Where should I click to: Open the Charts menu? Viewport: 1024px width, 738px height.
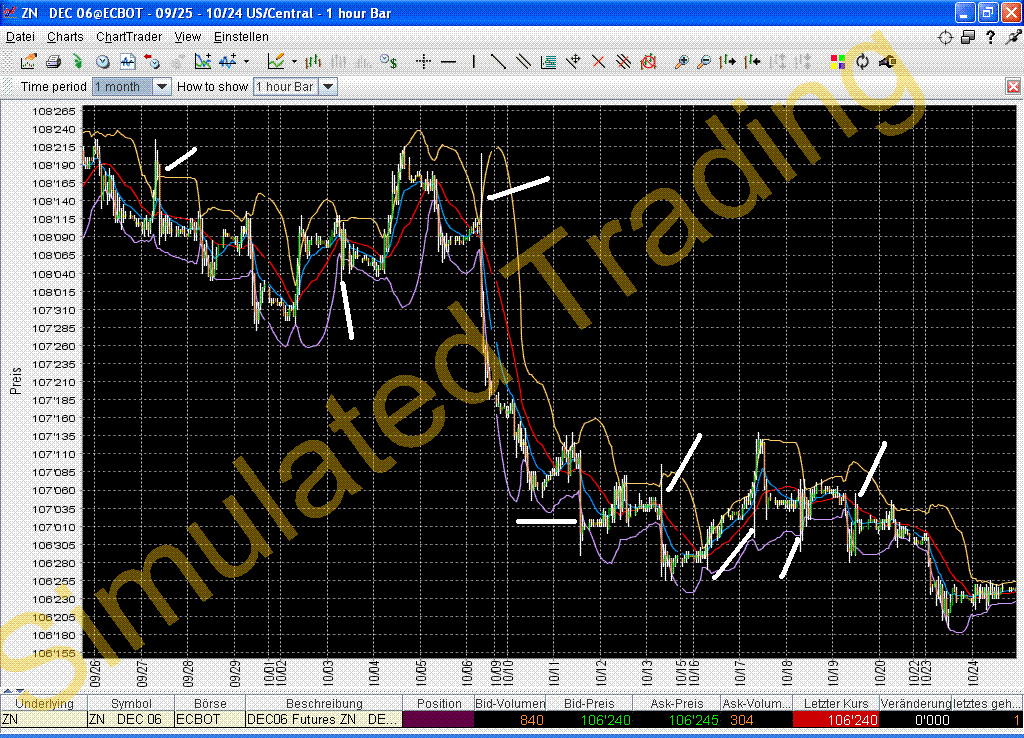tap(65, 37)
